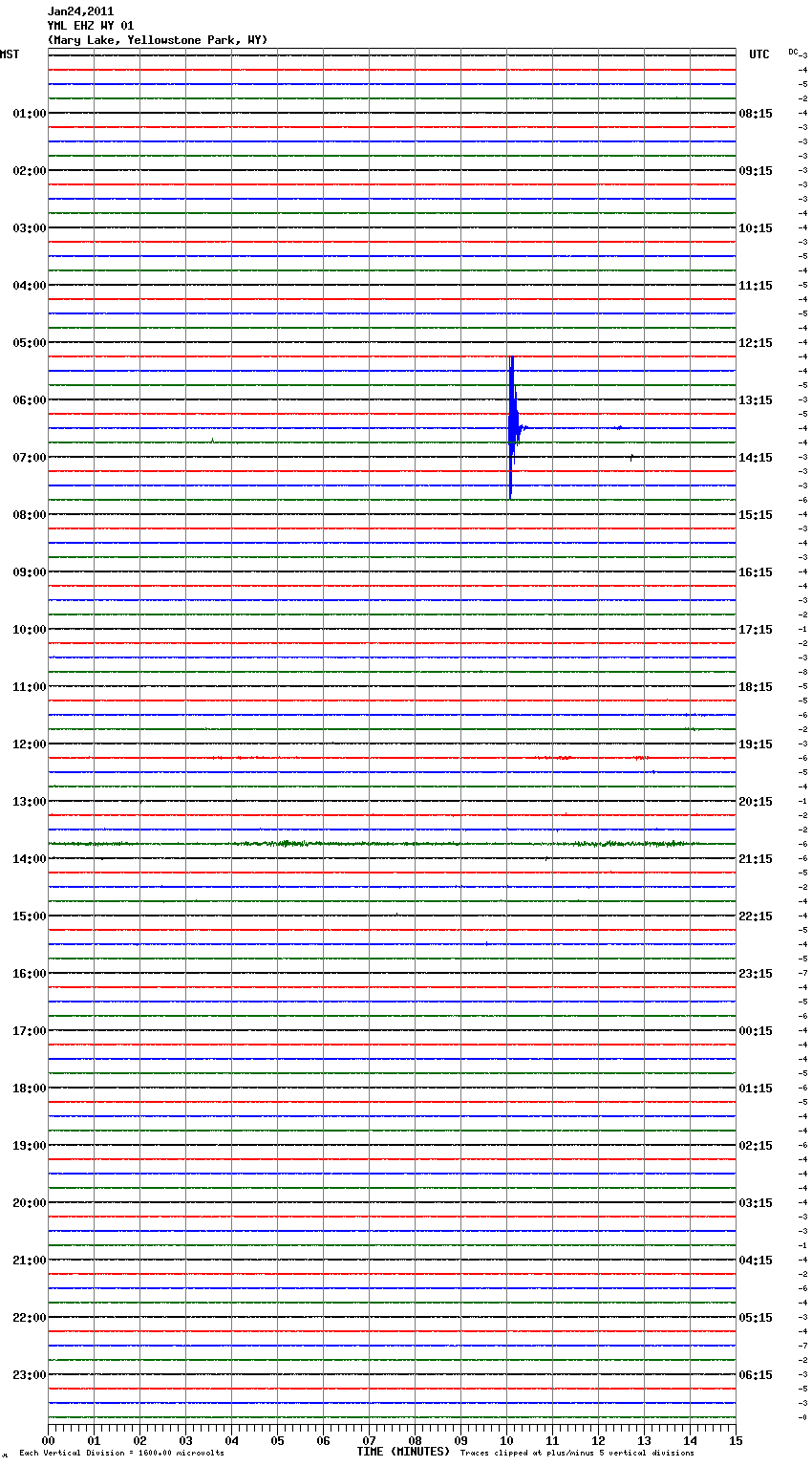Select the MST time label "19:00"
The width and height of the screenshot is (812, 1466).
[30, 1146]
